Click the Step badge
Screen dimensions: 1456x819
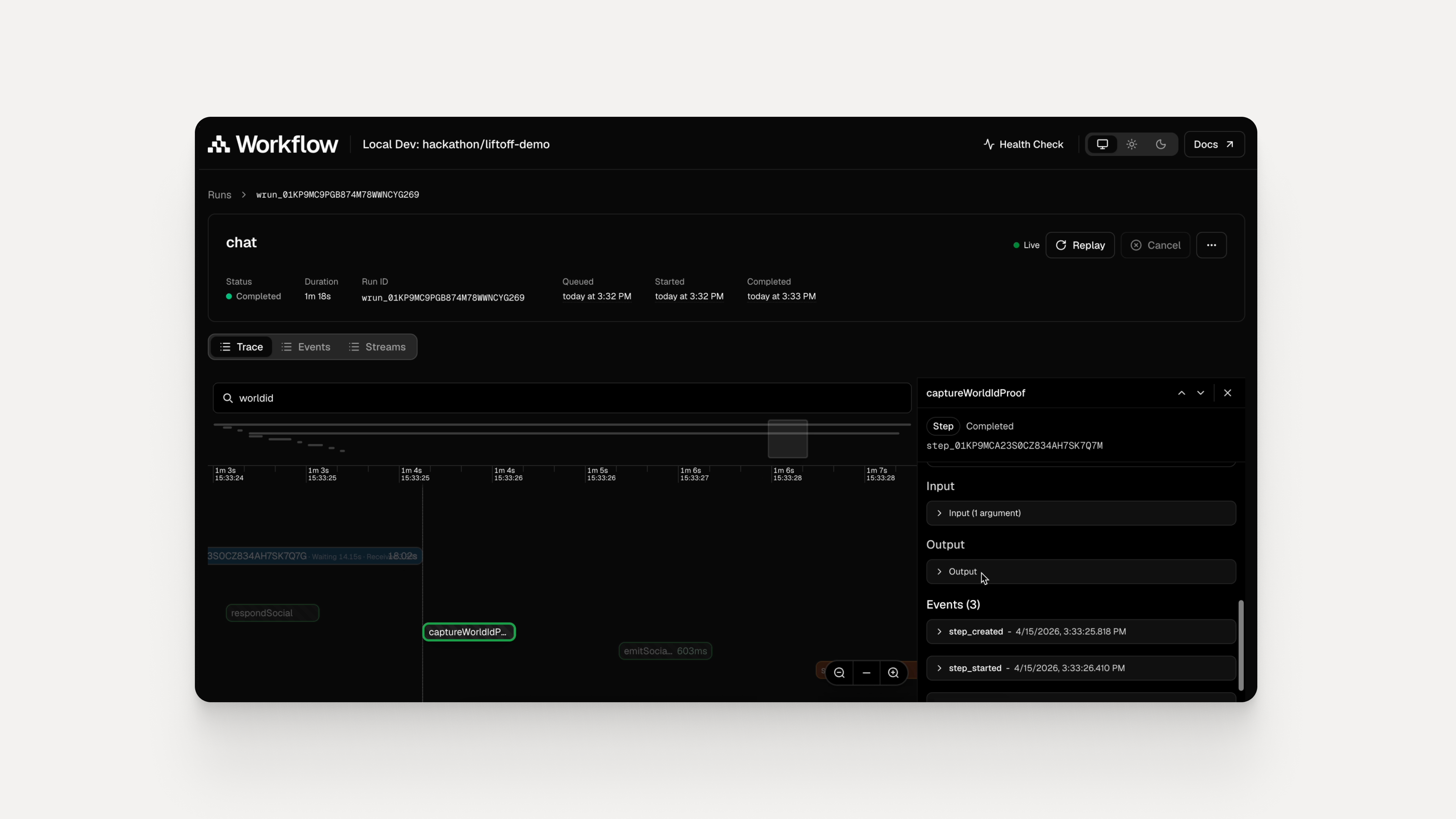pos(943,426)
